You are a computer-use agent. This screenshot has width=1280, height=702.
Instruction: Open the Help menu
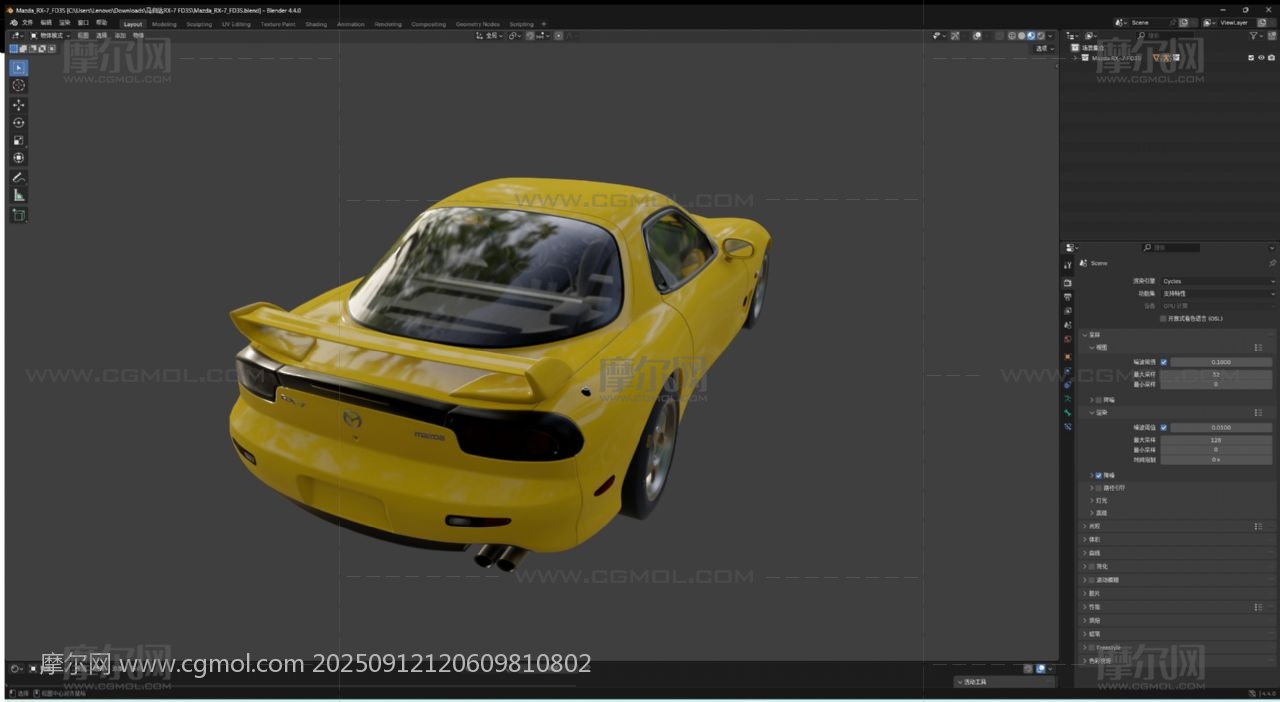tap(101, 23)
